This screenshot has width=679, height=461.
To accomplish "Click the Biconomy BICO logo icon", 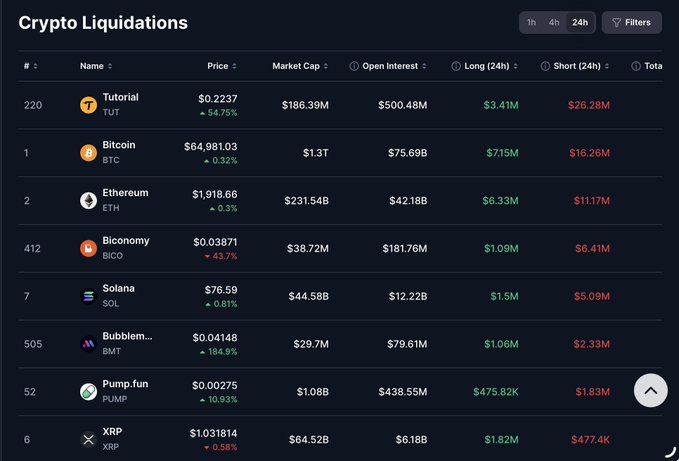I will click(88, 248).
